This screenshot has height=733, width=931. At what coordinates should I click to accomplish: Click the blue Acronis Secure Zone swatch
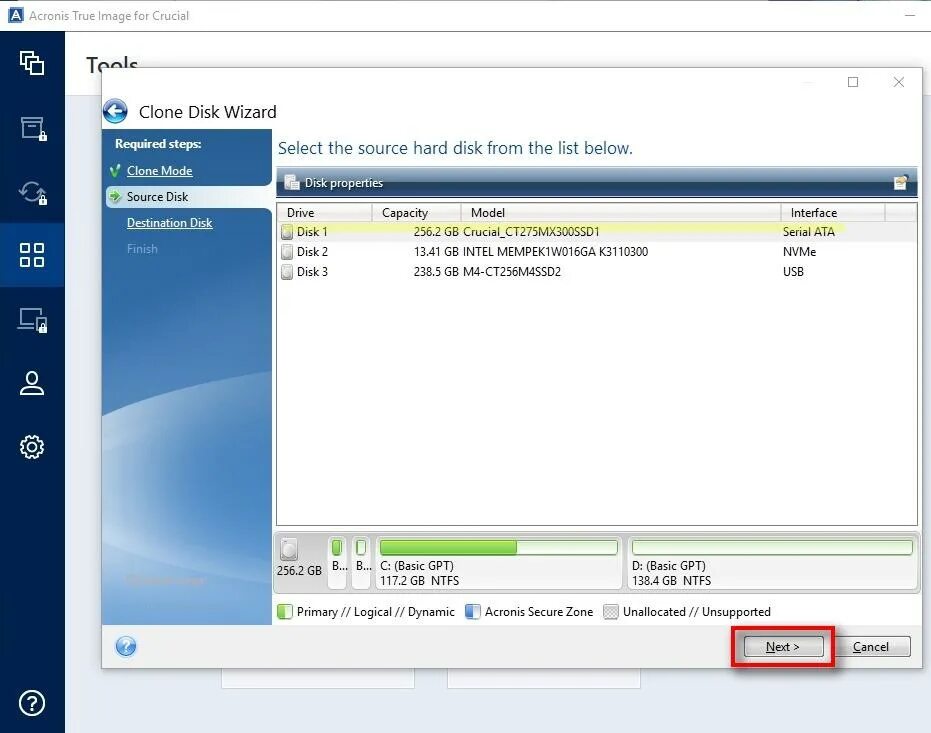click(x=473, y=612)
